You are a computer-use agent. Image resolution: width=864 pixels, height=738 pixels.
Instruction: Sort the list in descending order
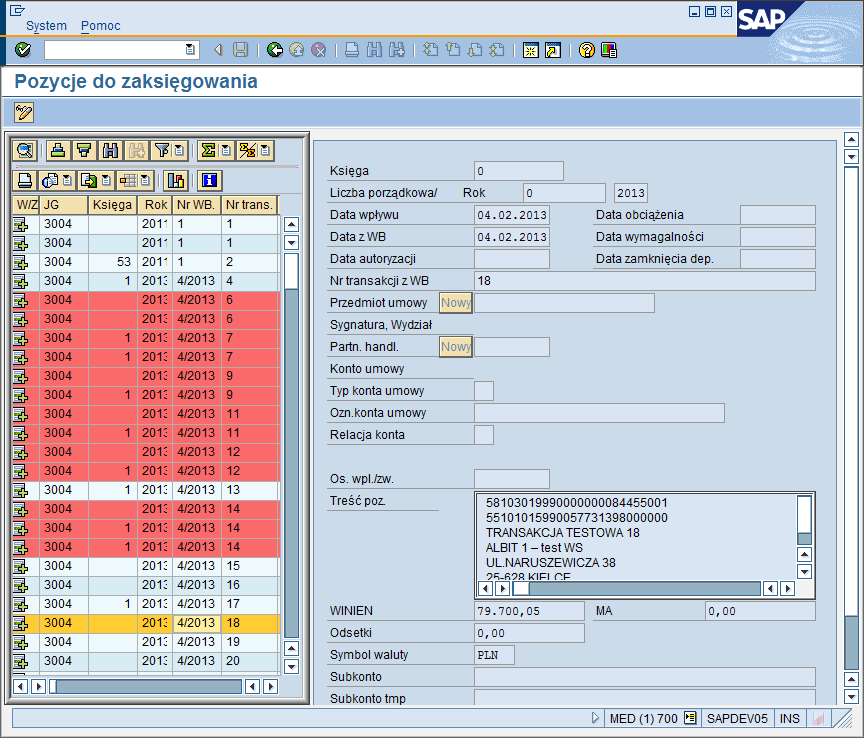(84, 150)
